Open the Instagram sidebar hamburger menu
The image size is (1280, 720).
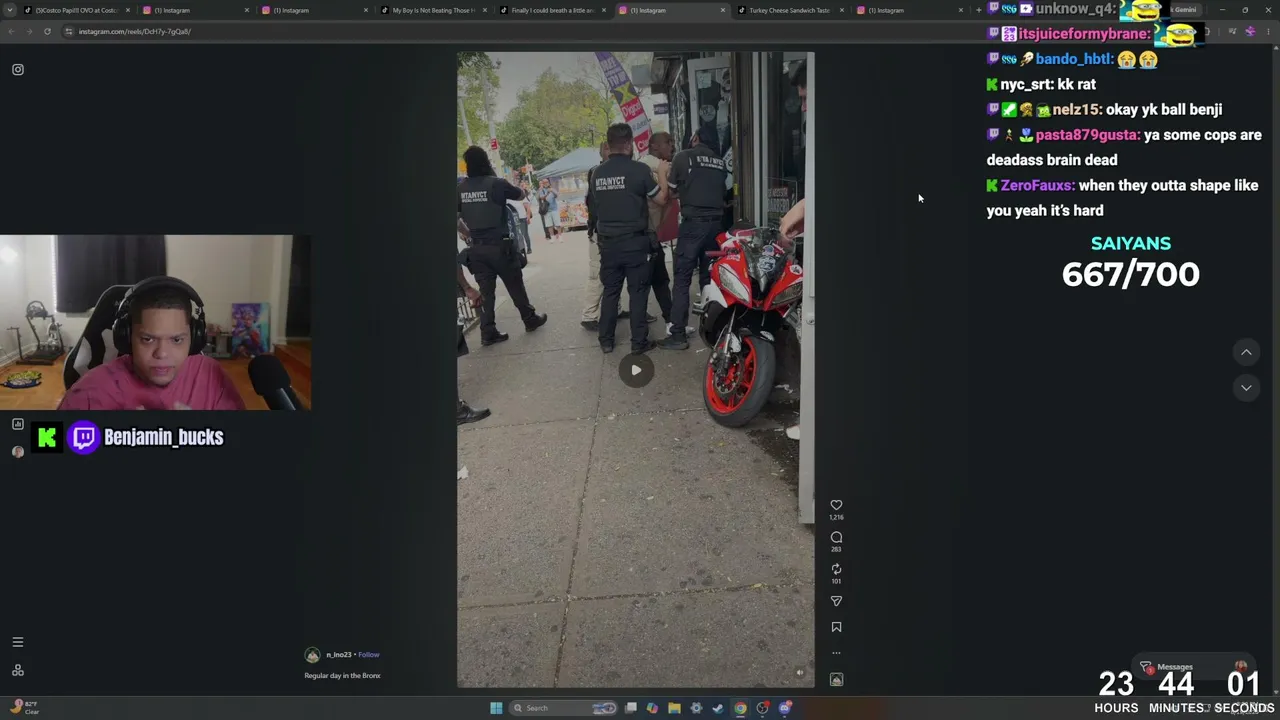(17, 642)
